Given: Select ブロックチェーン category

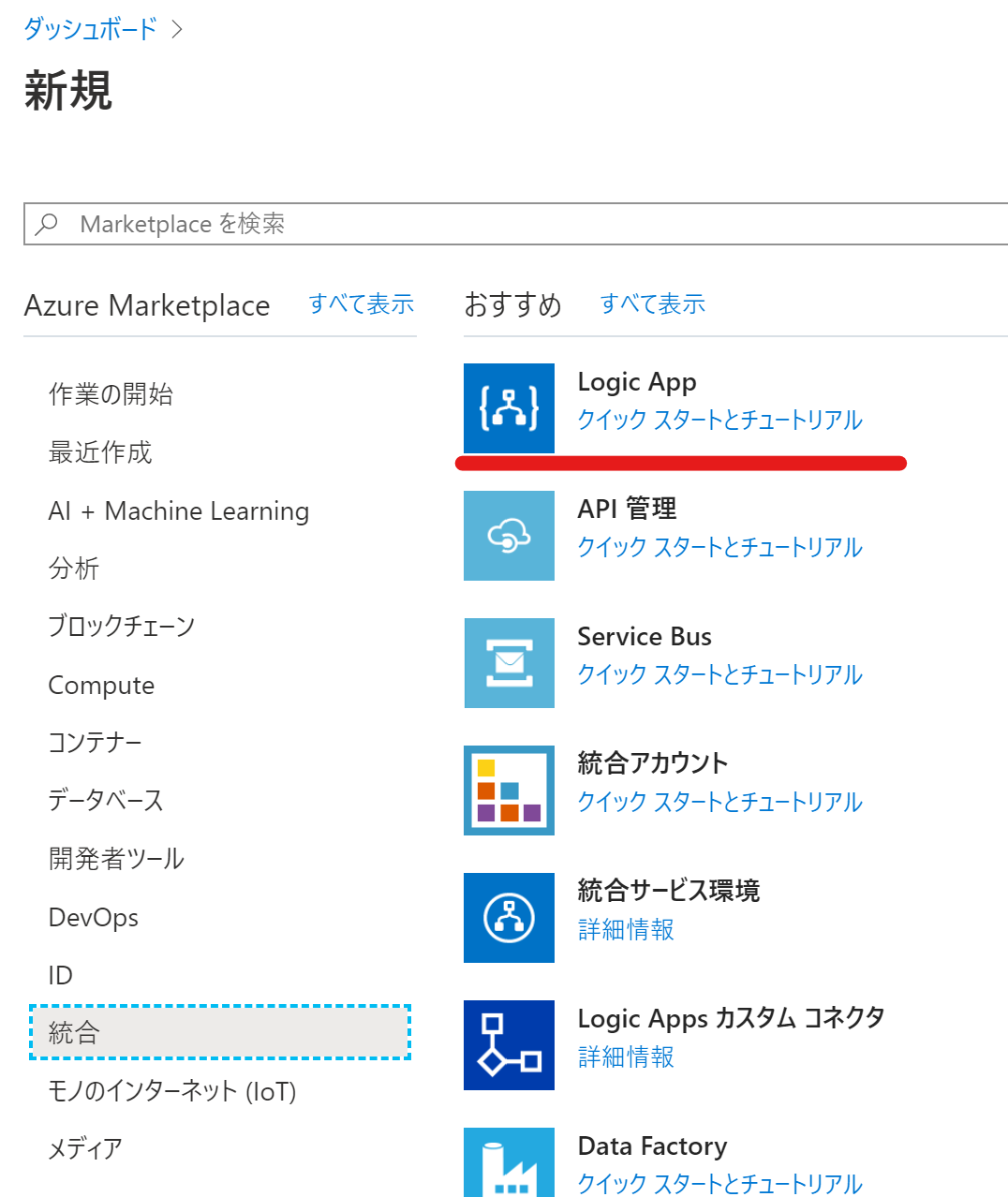Looking at the screenshot, I should pos(122,627).
